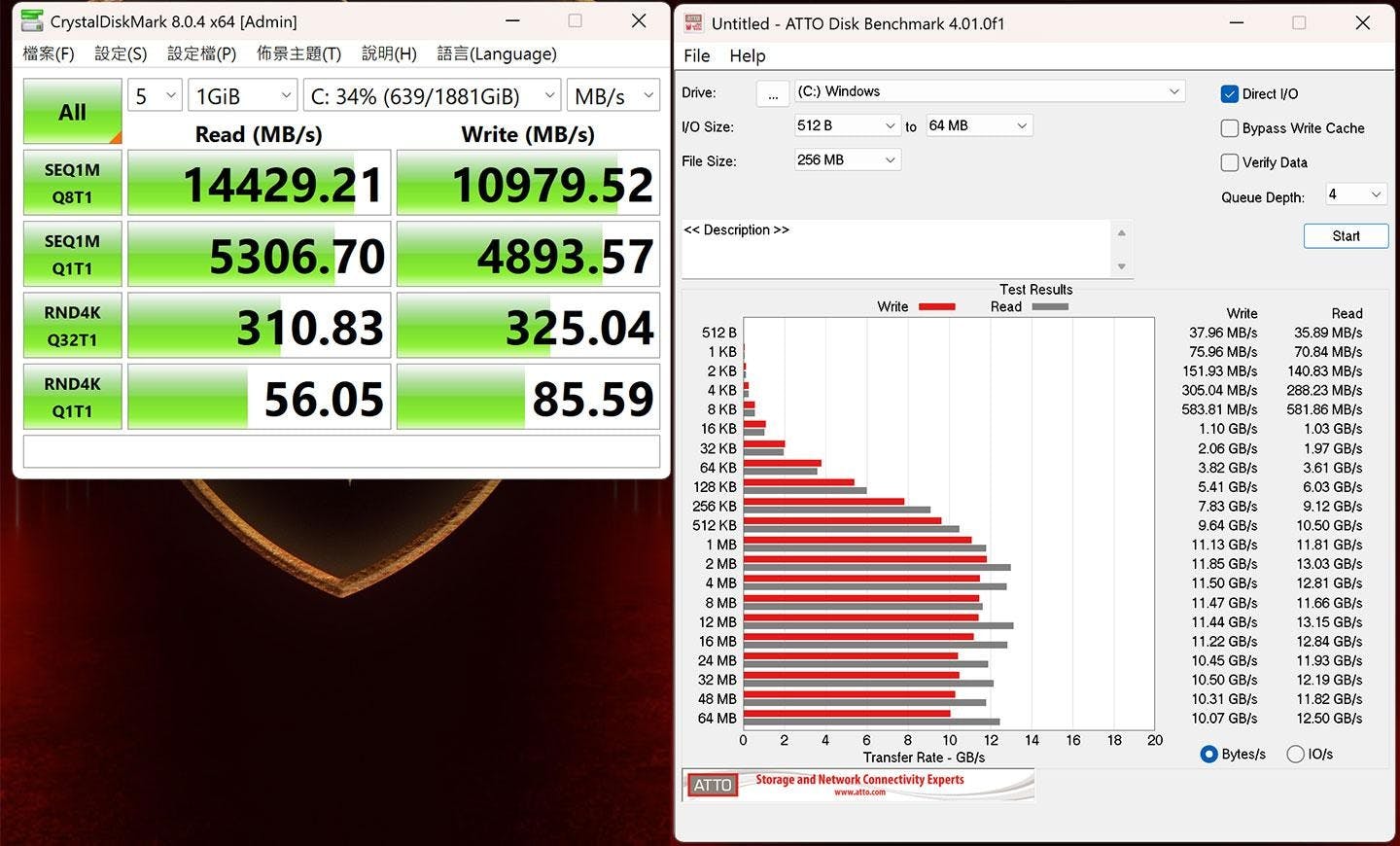Image resolution: width=1400 pixels, height=846 pixels.
Task: Open the 設定(S) menu
Action: (x=121, y=53)
